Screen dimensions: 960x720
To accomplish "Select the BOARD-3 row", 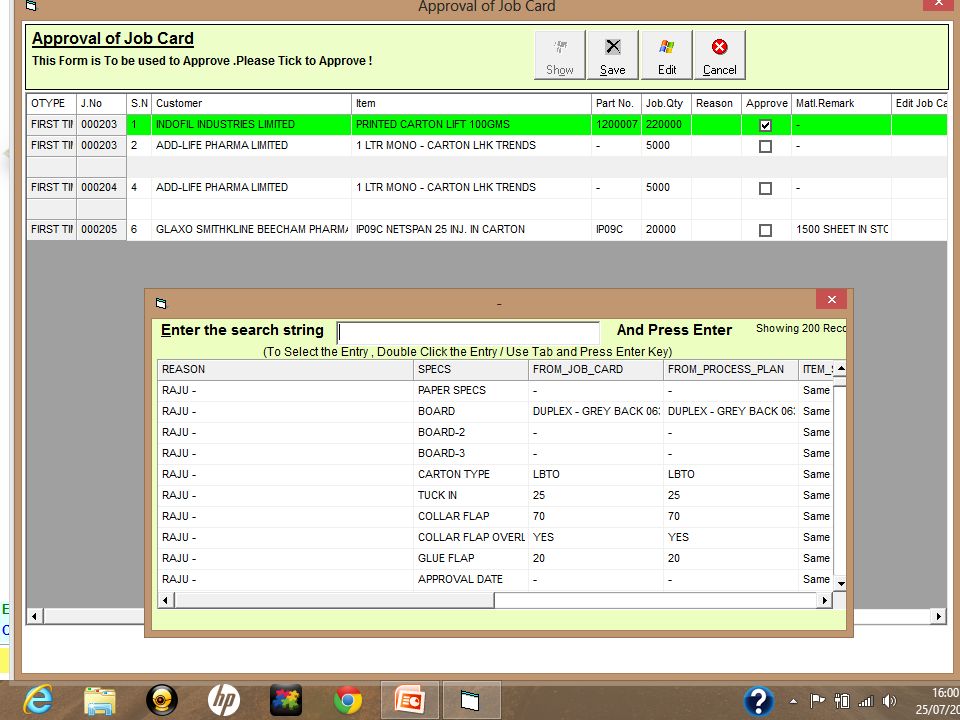I will pyautogui.click(x=495, y=454).
